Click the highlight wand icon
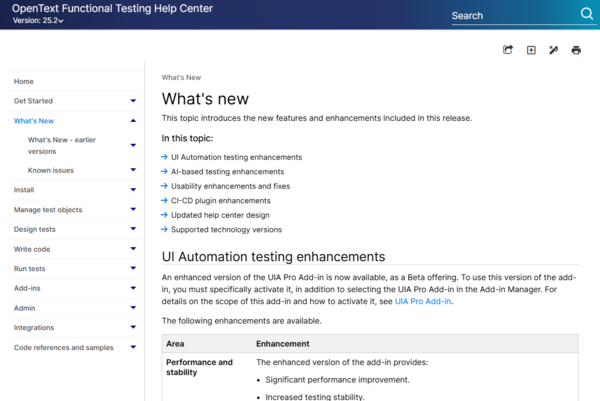600x401 pixels. point(554,50)
